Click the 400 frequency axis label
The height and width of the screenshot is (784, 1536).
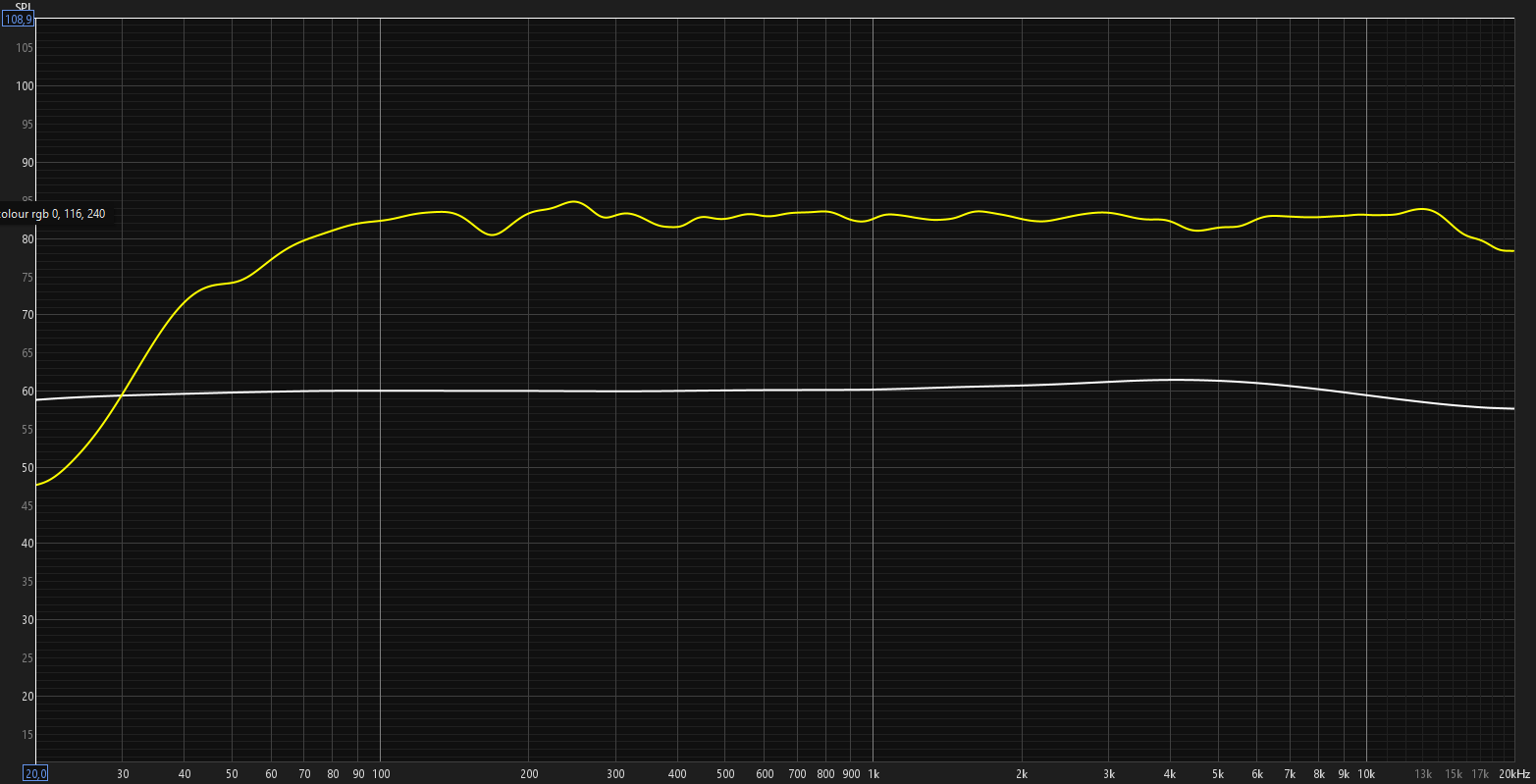click(677, 774)
